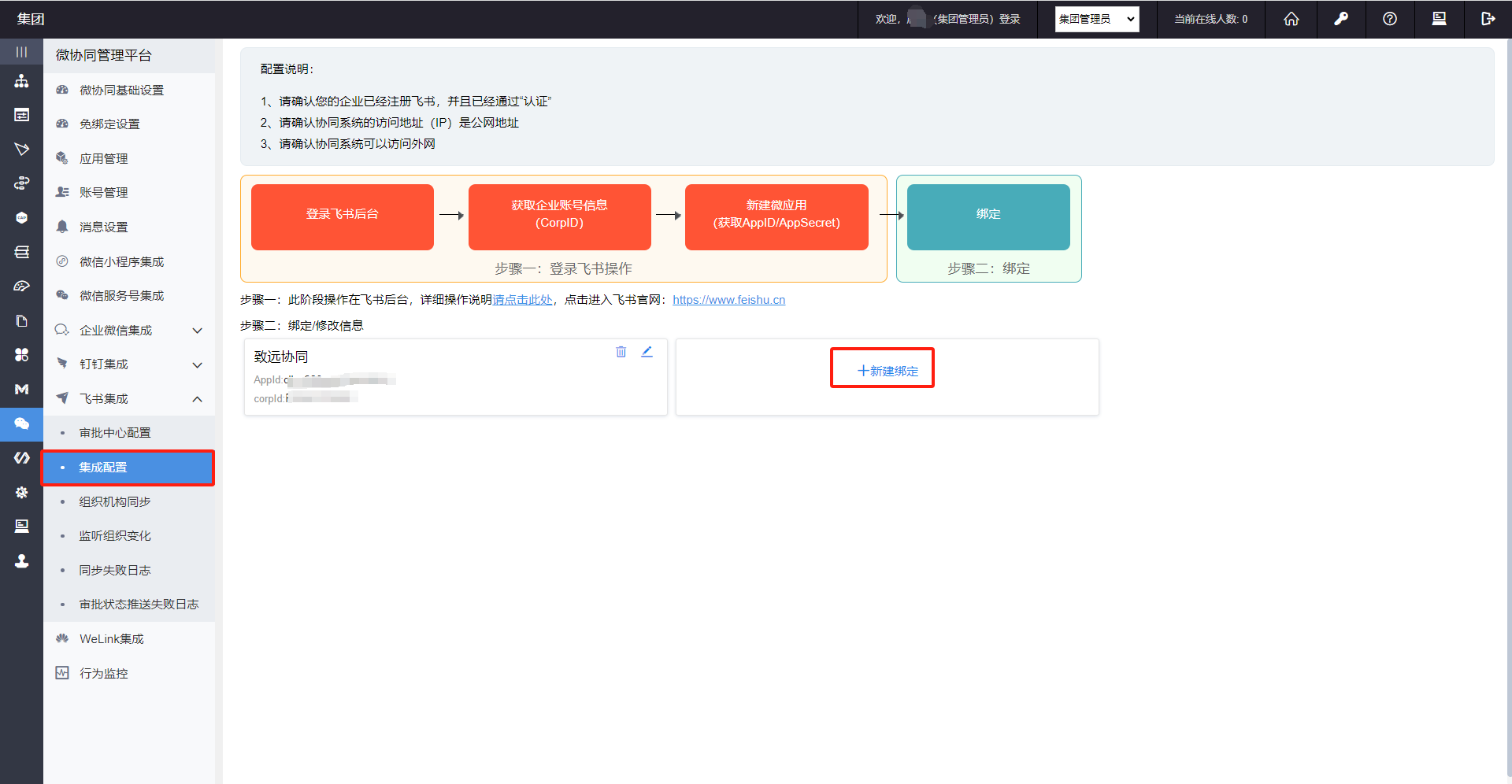Go to the home page icon
Image resolution: width=1512 pixels, height=784 pixels.
[x=1291, y=19]
